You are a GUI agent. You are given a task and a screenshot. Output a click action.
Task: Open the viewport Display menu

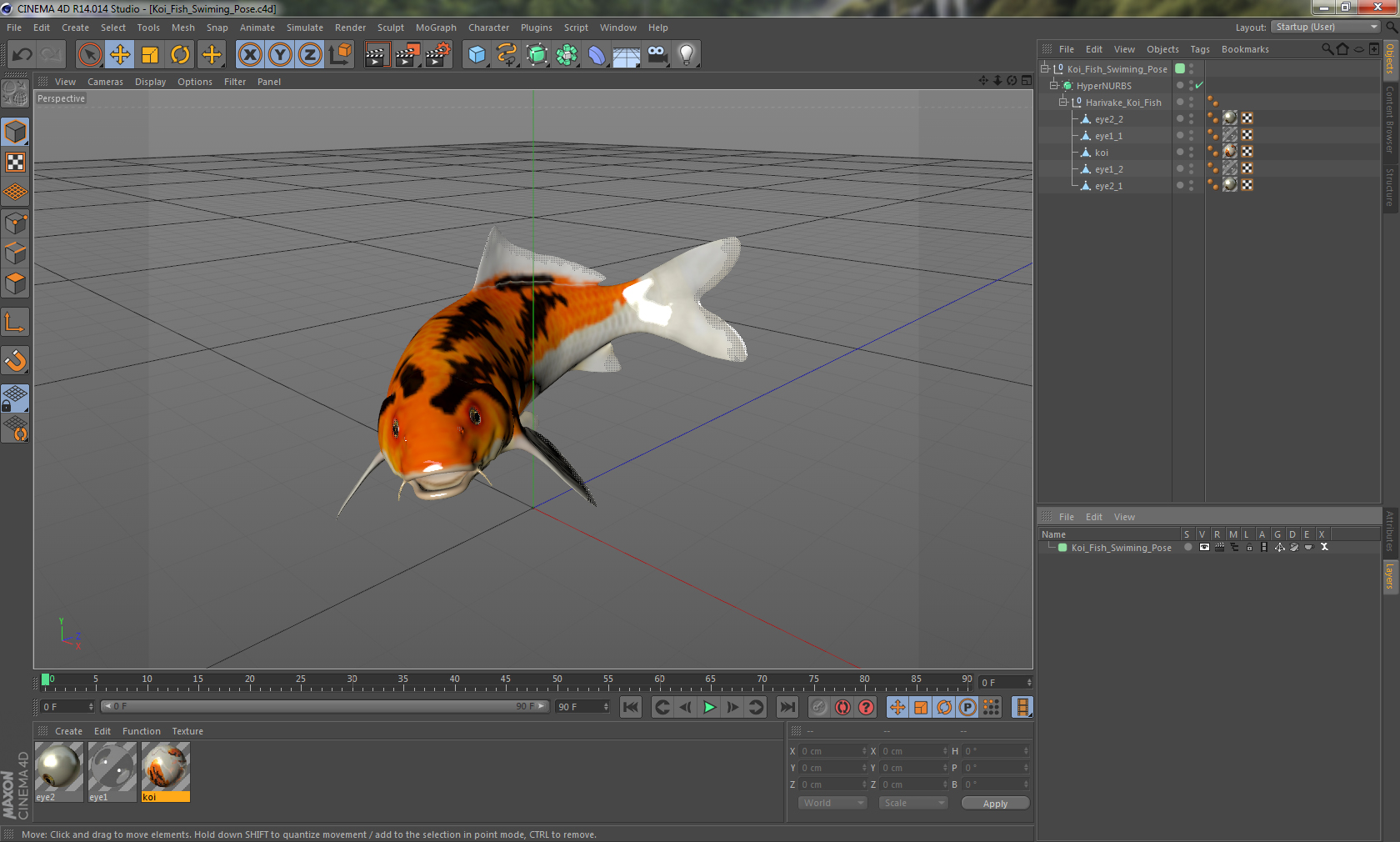150,82
